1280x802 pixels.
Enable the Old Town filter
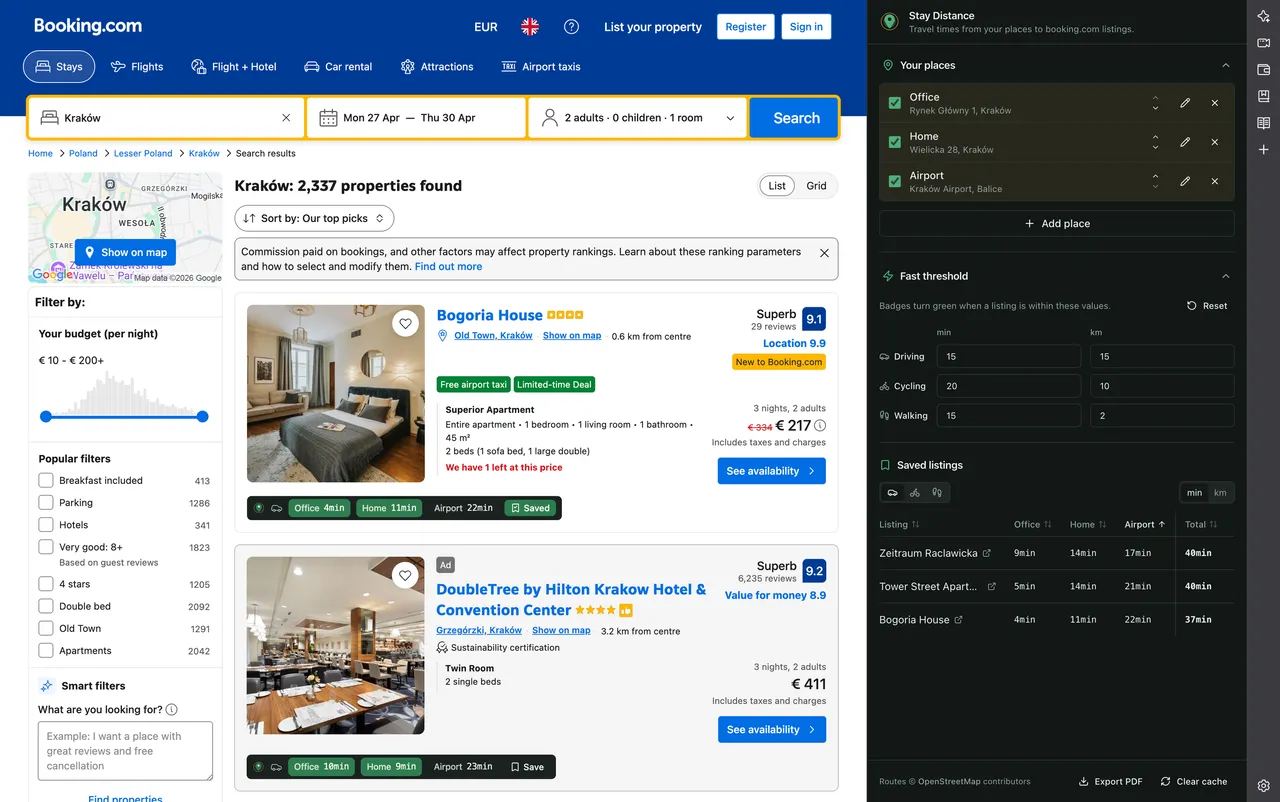[46, 628]
